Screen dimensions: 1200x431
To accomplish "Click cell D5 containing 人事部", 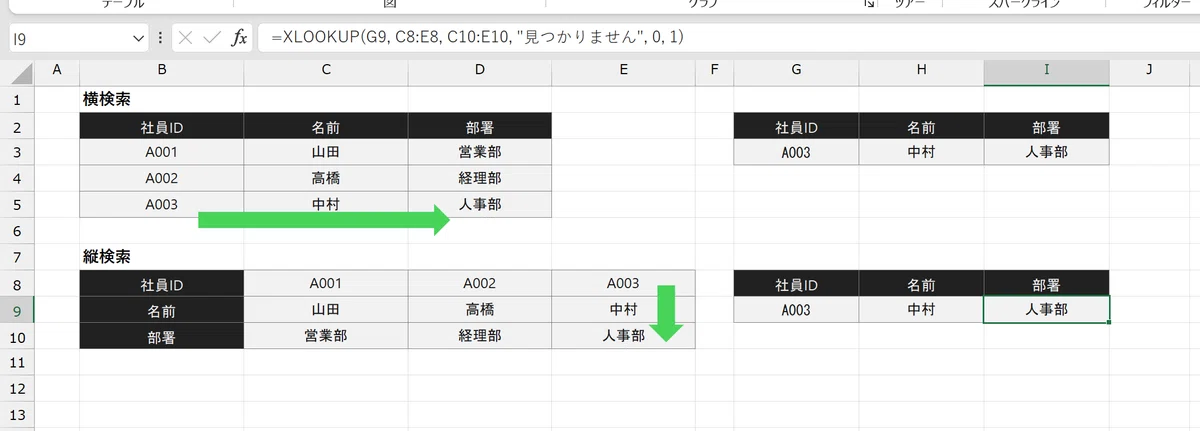I will (x=479, y=204).
